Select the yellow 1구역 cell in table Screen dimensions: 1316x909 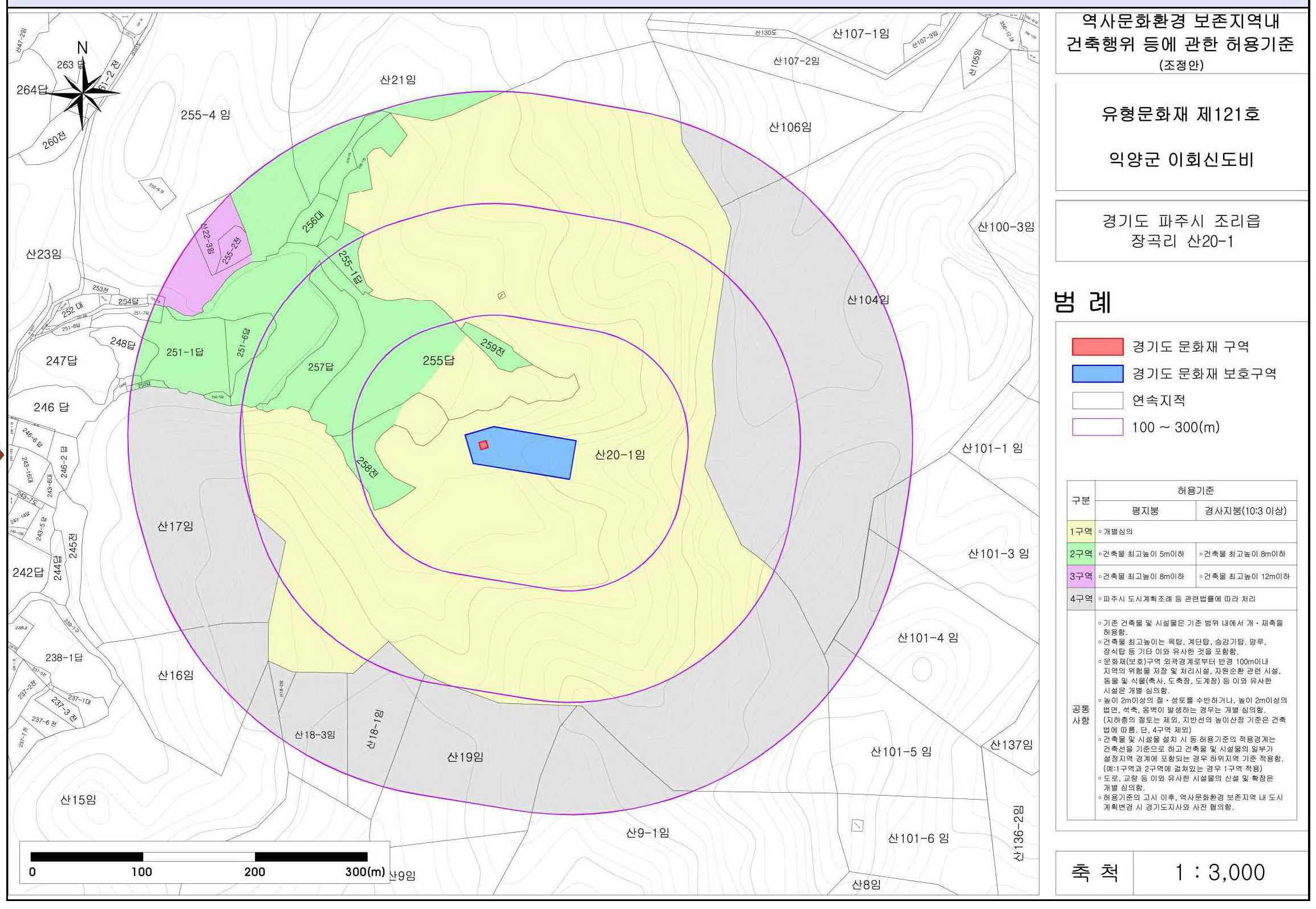1081,531
